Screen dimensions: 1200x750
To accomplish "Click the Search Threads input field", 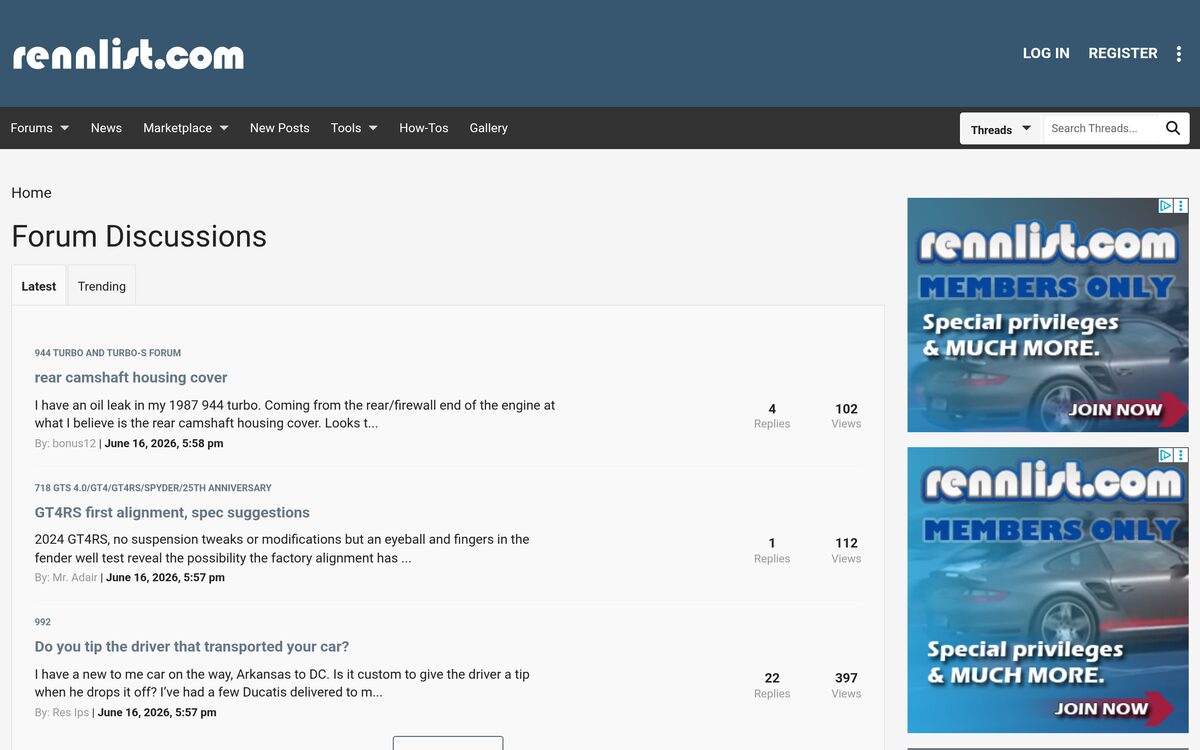I will [1100, 128].
